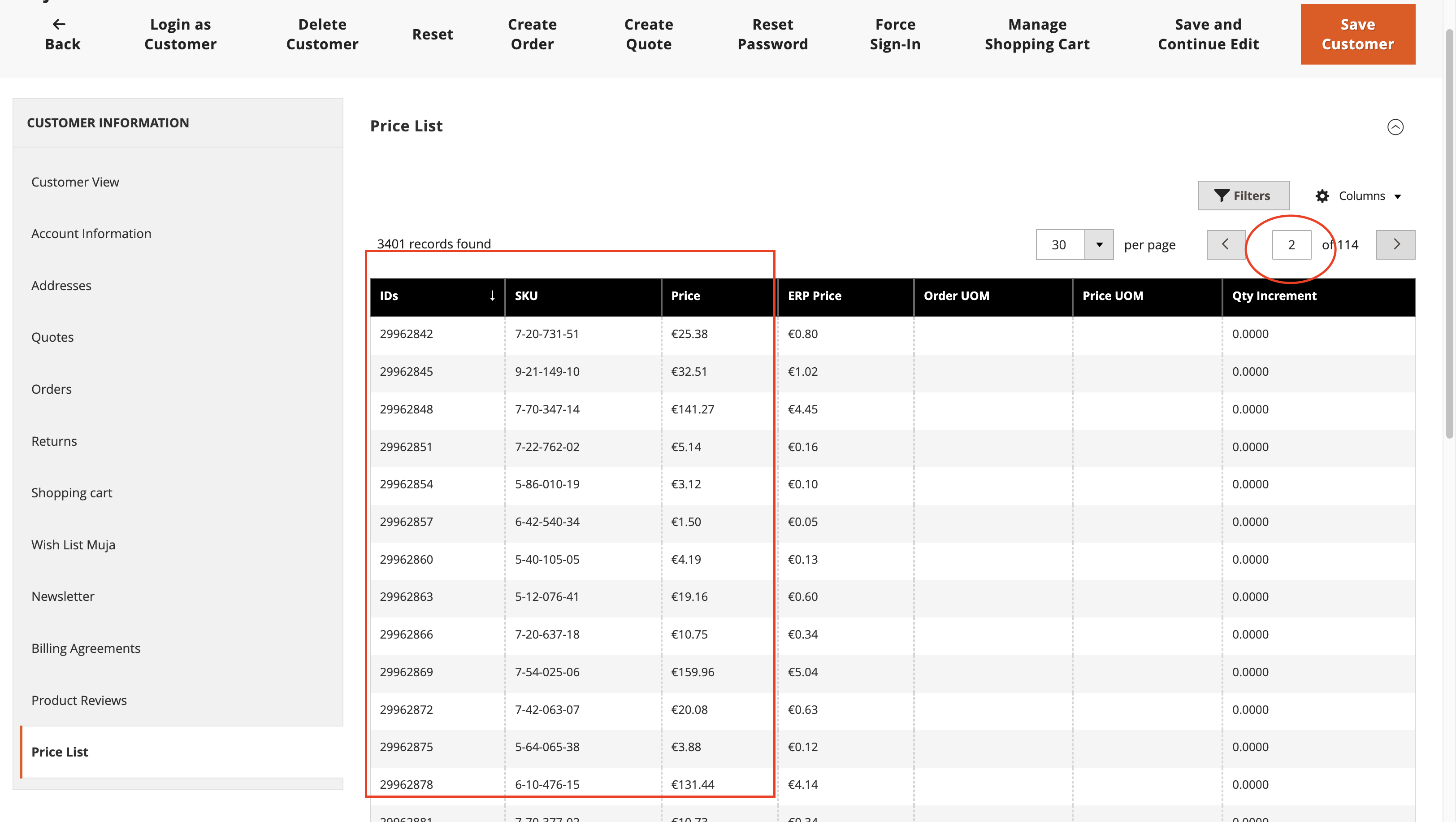
Task: Click price €4.19
Action: [x=685, y=559]
